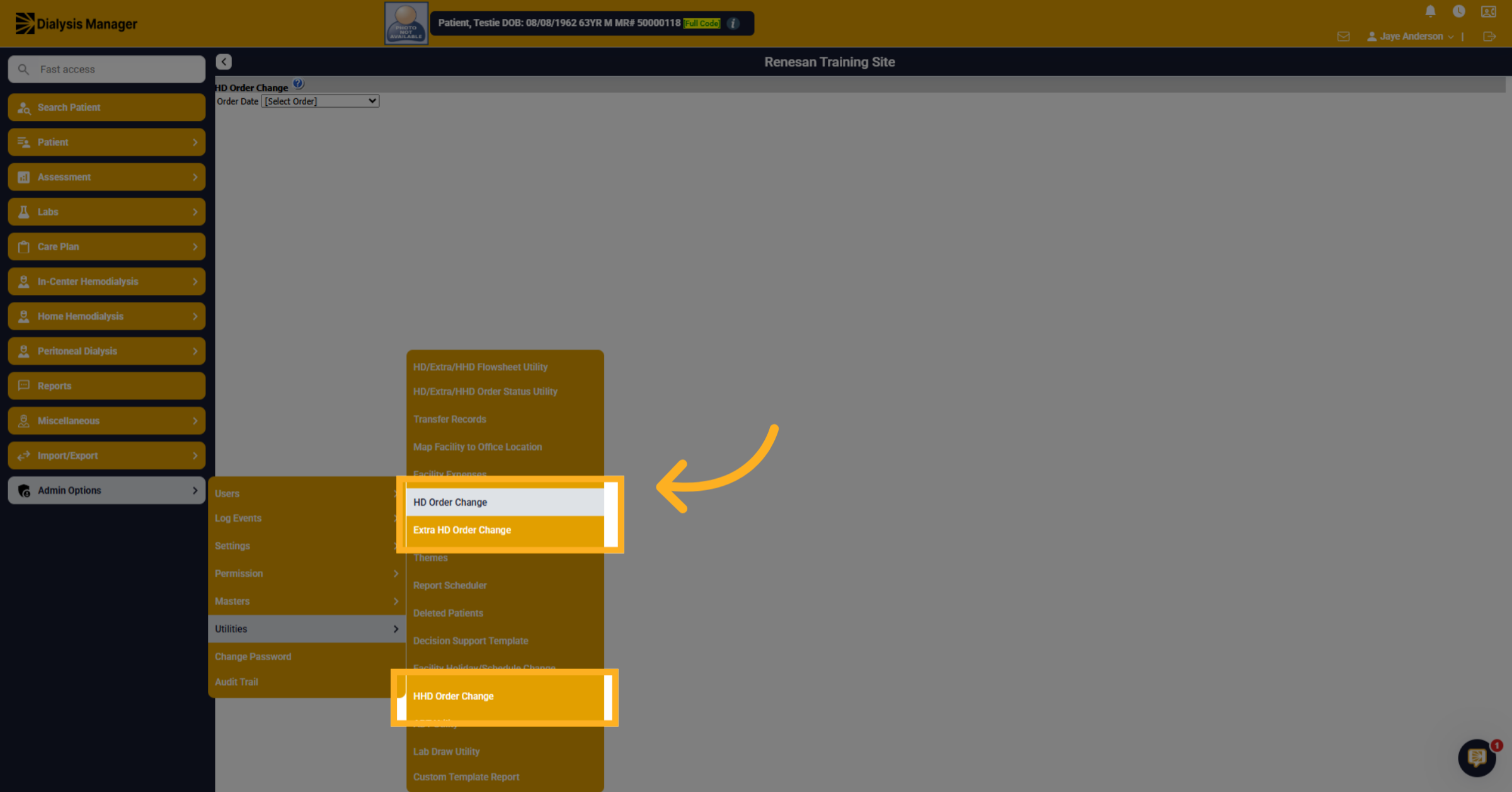The width and height of the screenshot is (1512, 792).
Task: Select Change Password
Action: (307, 657)
